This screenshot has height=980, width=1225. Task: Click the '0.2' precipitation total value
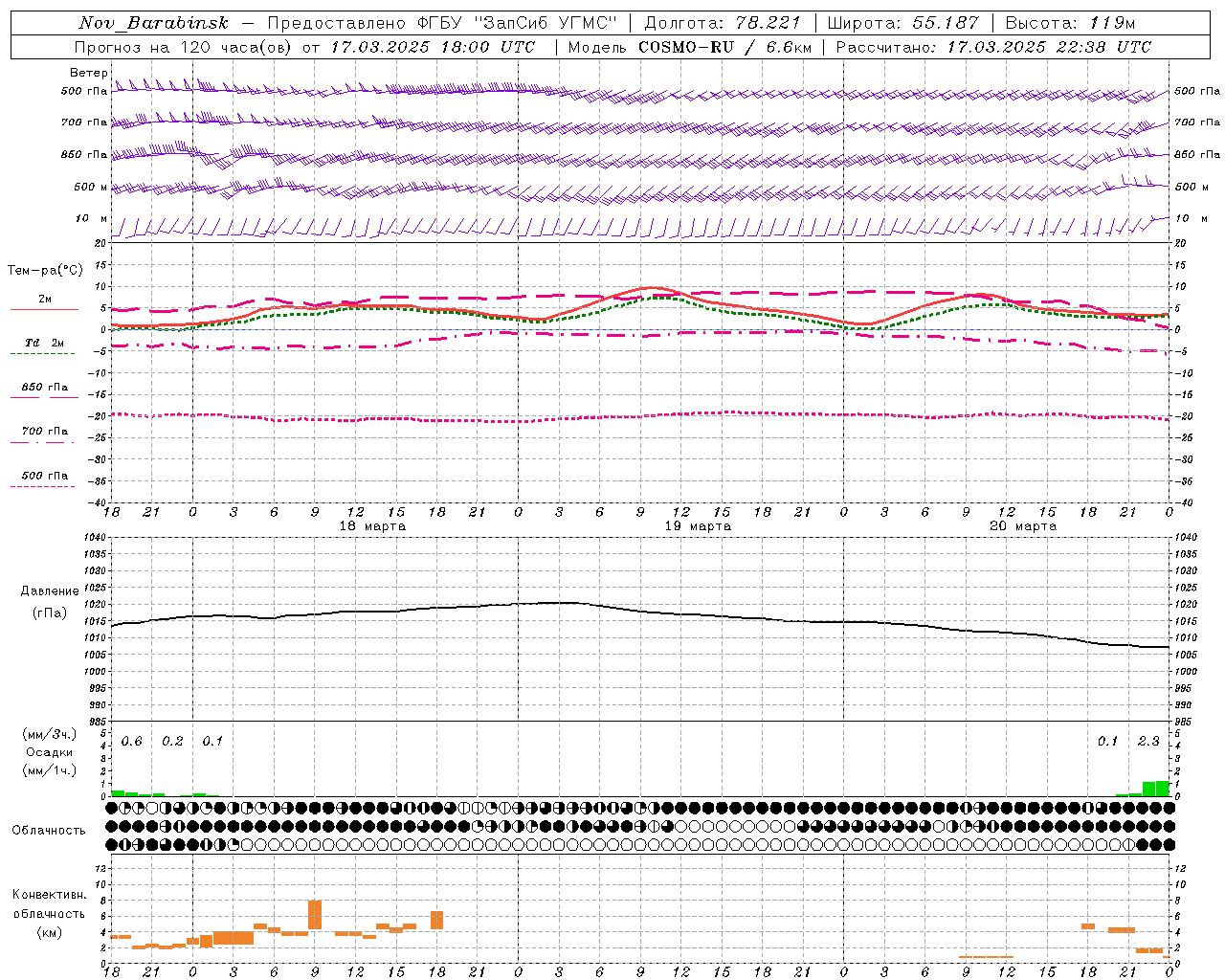(172, 742)
